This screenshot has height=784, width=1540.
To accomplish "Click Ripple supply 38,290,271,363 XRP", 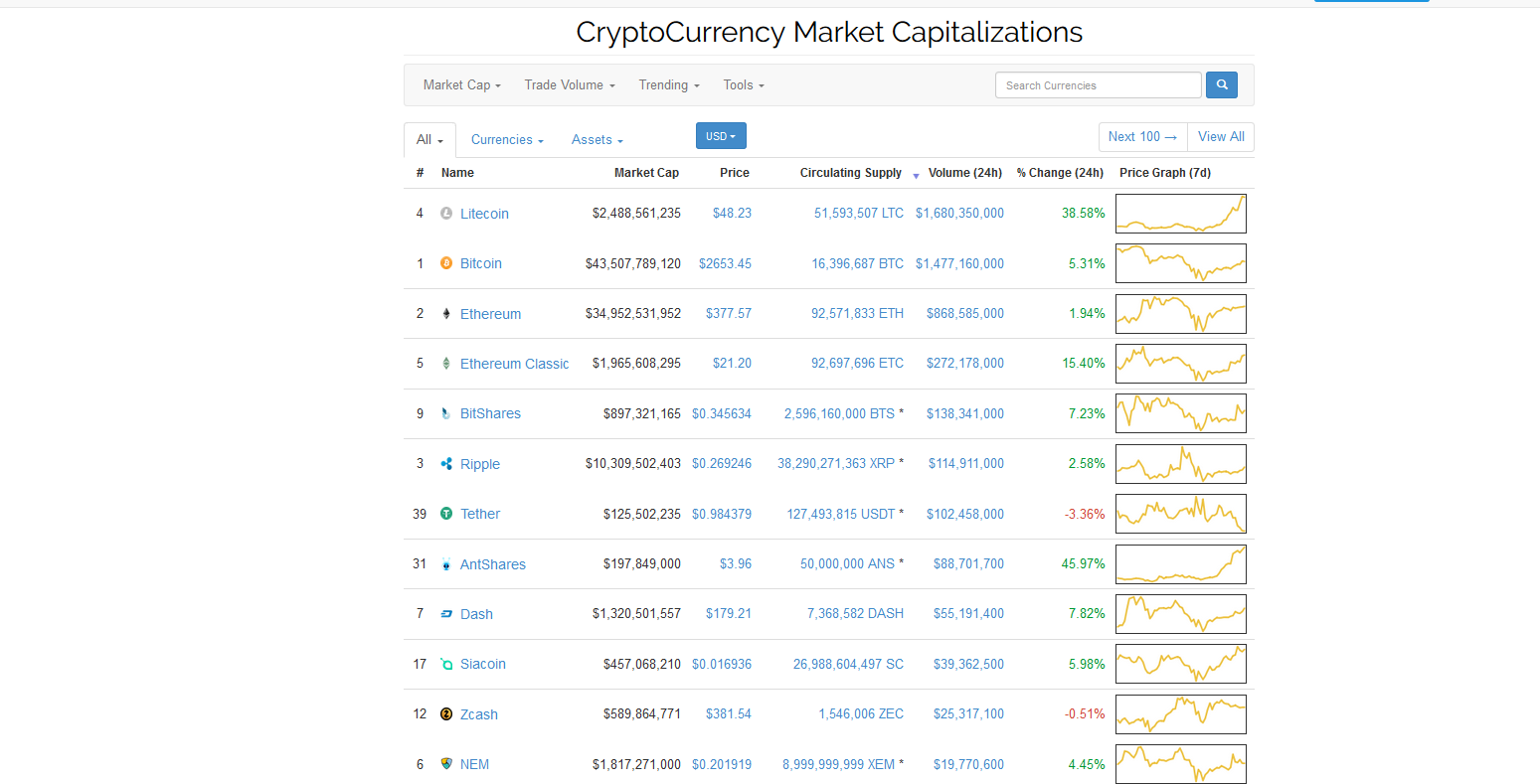I will 836,463.
